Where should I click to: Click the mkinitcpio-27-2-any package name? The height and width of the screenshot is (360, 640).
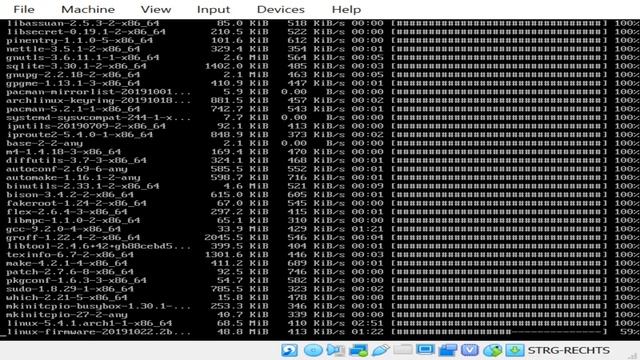point(67,315)
